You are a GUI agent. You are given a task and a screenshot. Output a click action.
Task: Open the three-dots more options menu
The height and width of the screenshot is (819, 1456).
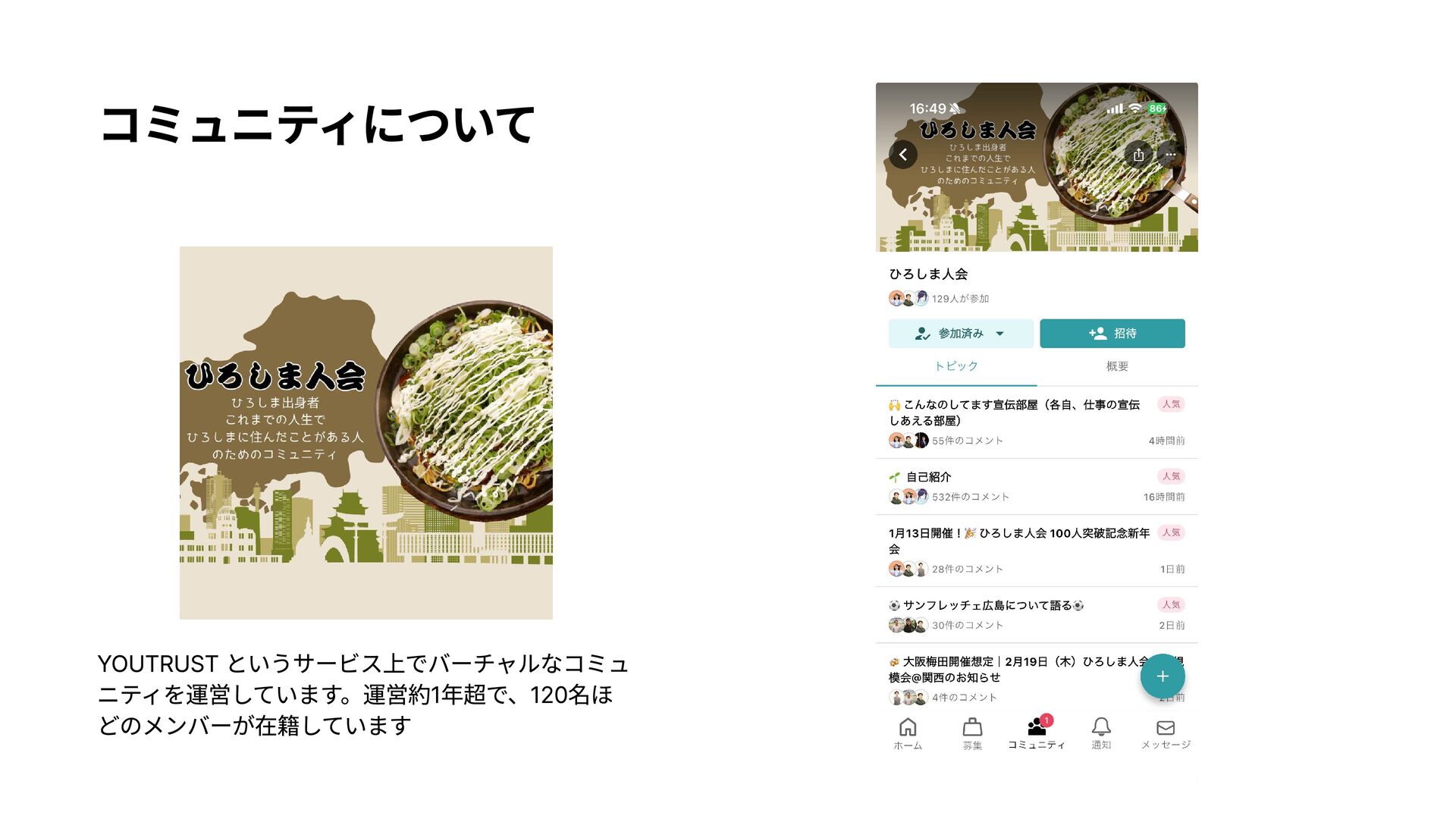tap(1170, 155)
